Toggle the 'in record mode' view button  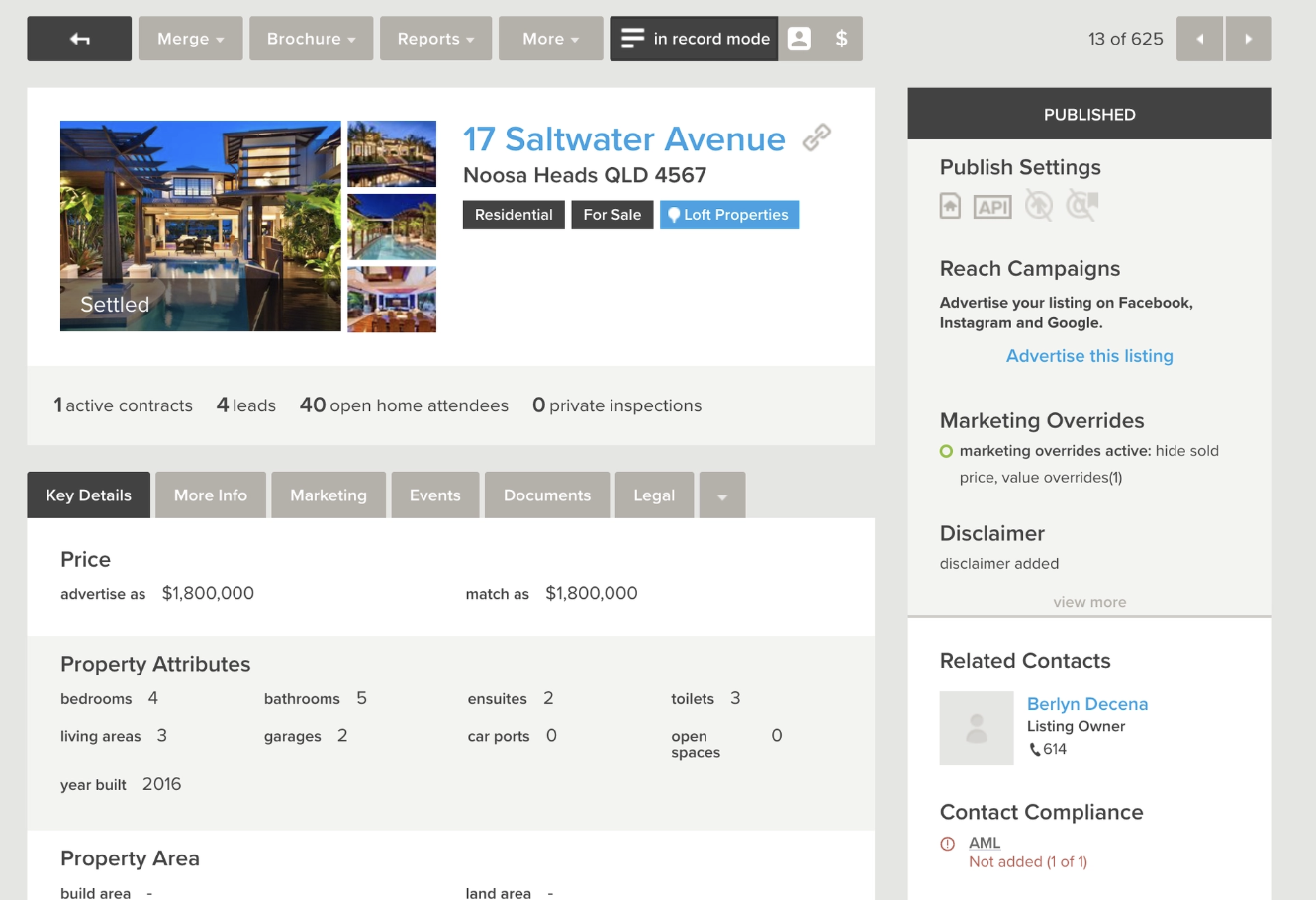click(x=694, y=39)
